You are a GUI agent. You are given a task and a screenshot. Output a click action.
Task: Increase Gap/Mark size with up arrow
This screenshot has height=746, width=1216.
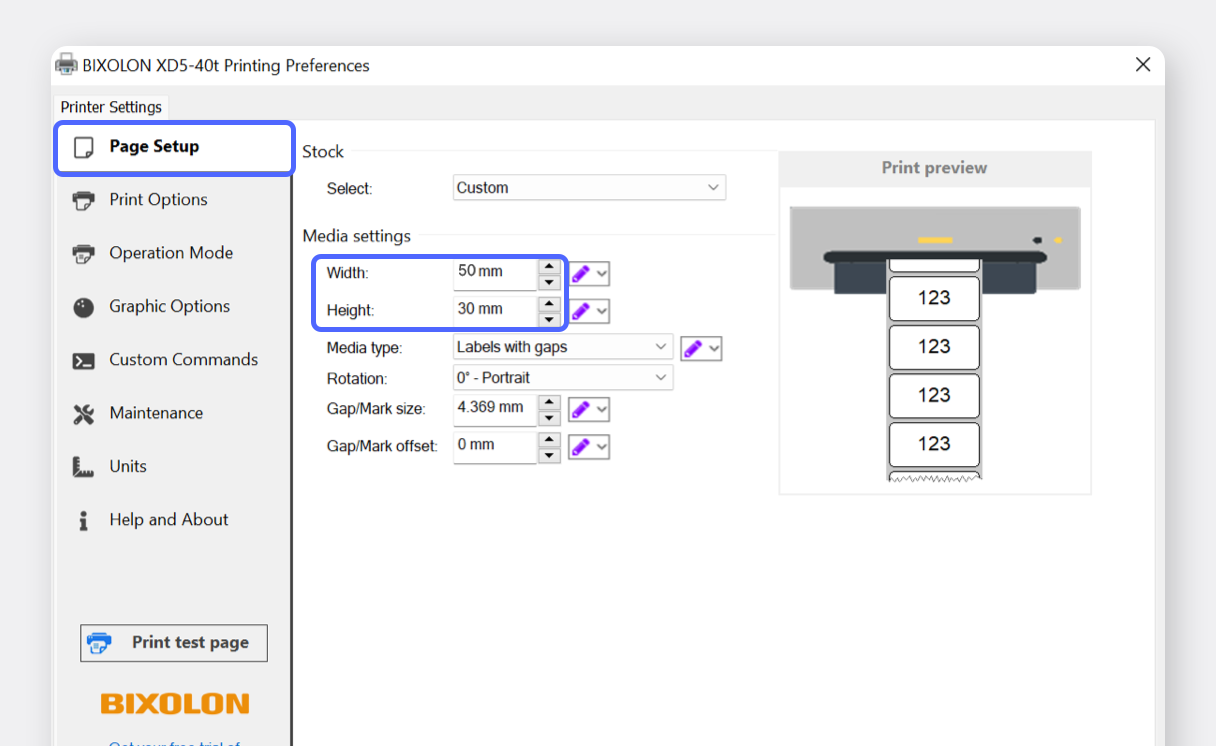[548, 402]
